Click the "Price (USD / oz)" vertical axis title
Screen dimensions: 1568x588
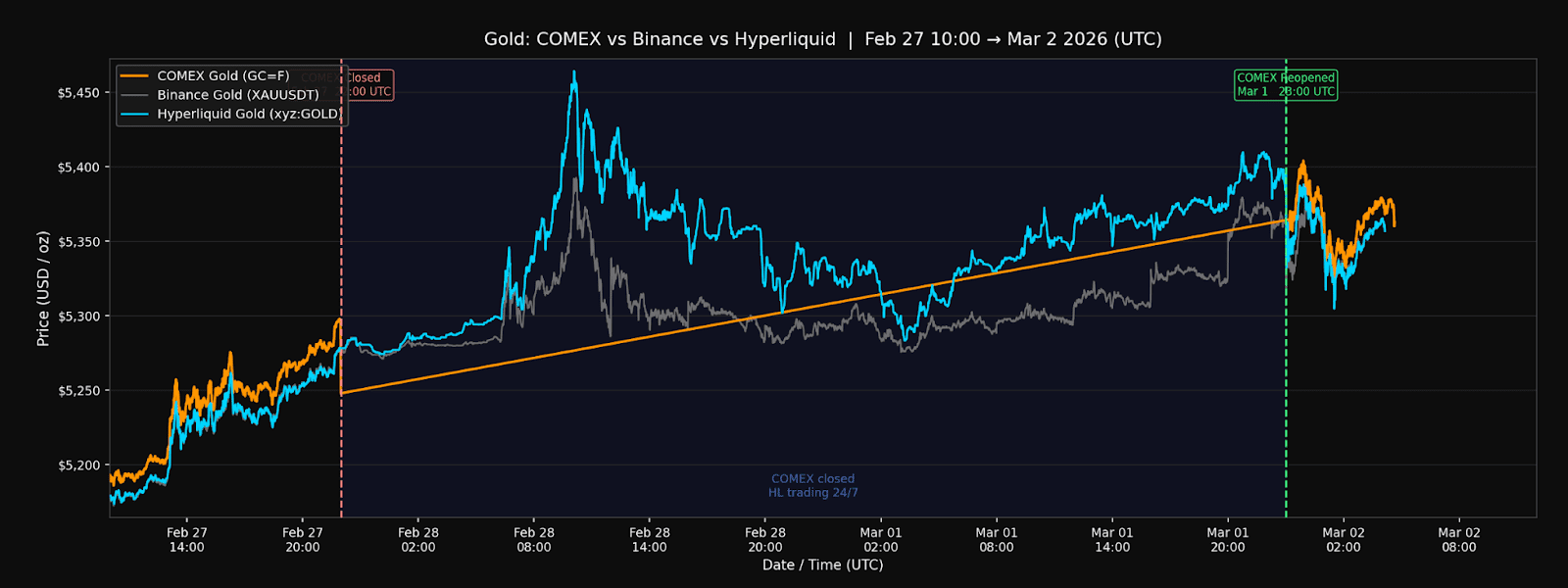click(43, 289)
